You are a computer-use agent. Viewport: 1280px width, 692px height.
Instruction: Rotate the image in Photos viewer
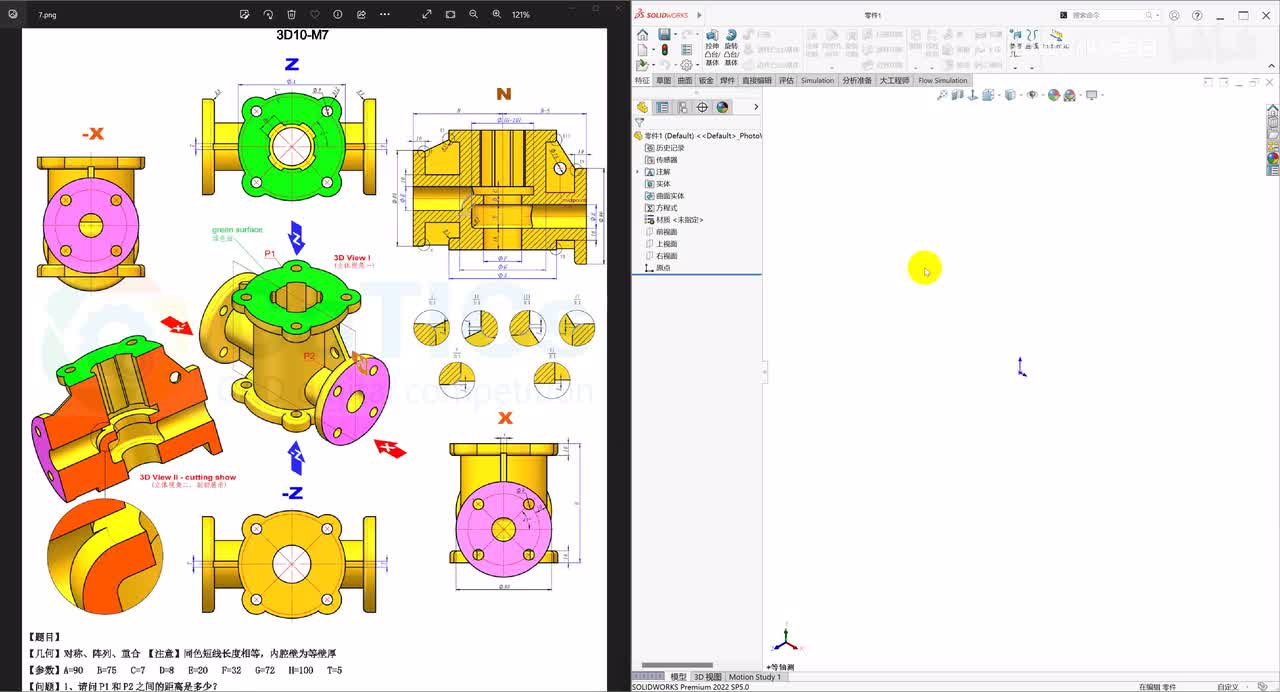pyautogui.click(x=268, y=15)
